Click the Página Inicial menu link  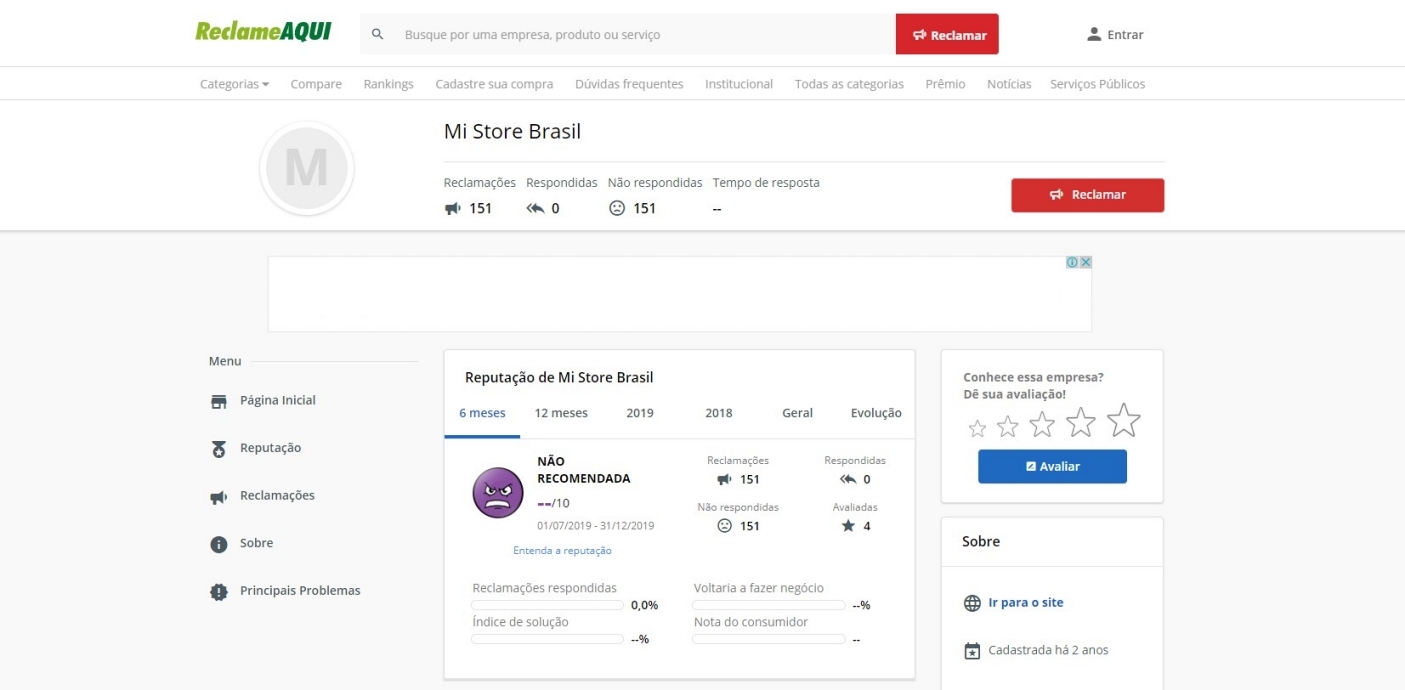click(x=278, y=401)
